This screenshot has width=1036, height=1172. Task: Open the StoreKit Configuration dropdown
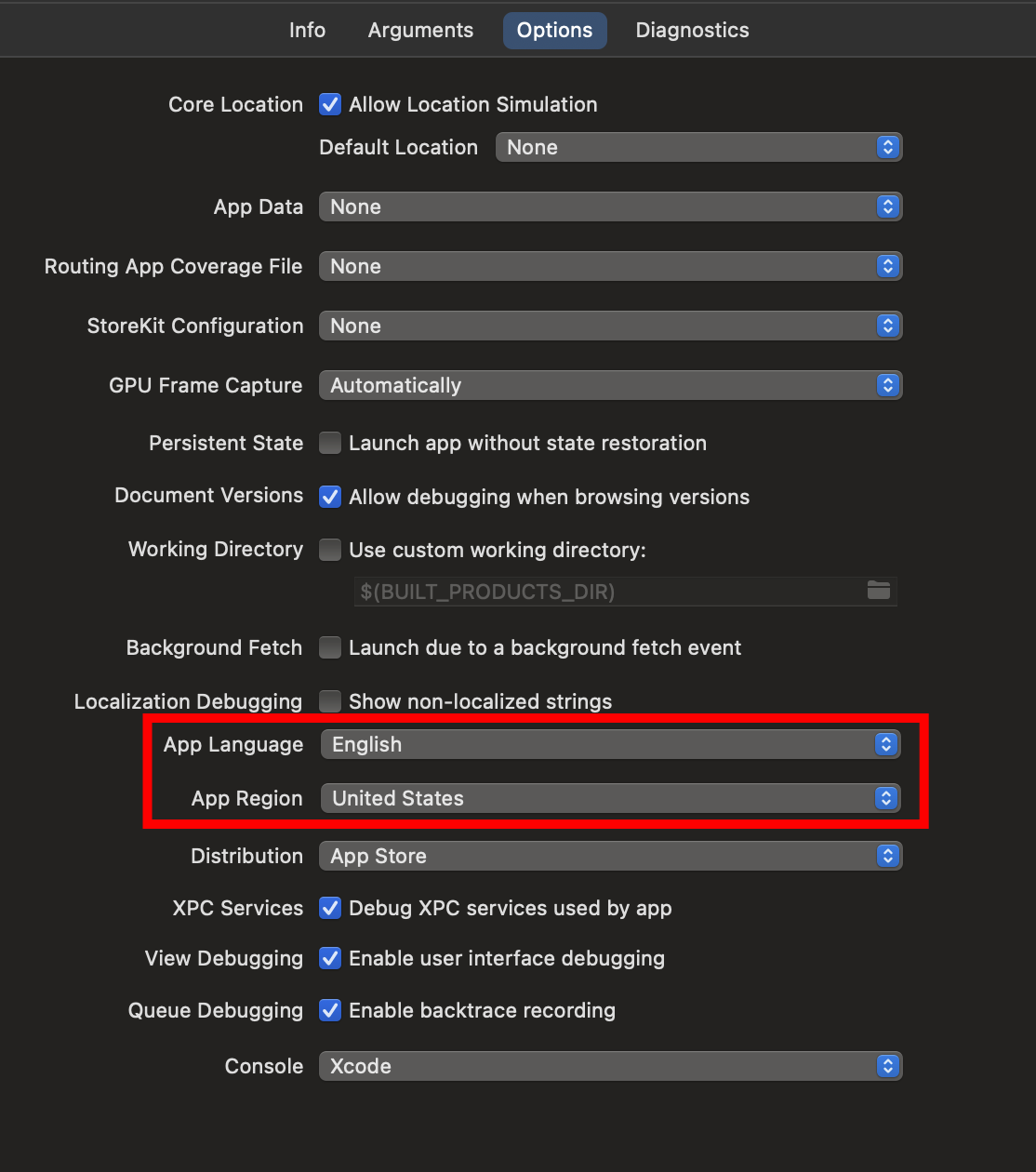(610, 326)
